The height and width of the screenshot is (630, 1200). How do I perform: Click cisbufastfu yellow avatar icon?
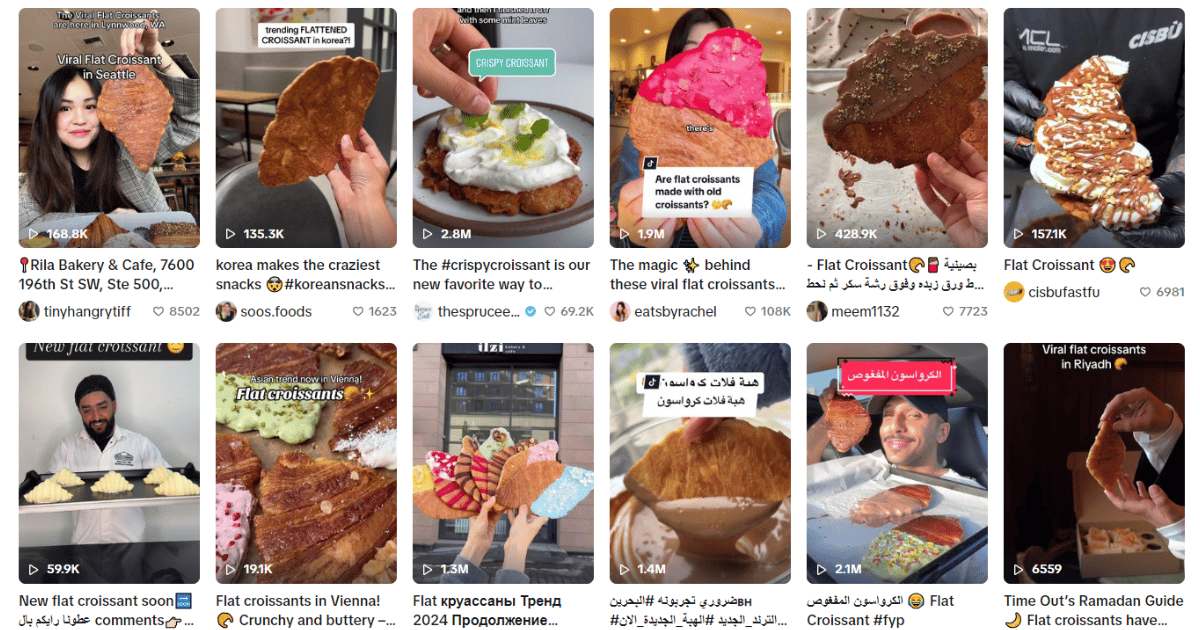1014,292
